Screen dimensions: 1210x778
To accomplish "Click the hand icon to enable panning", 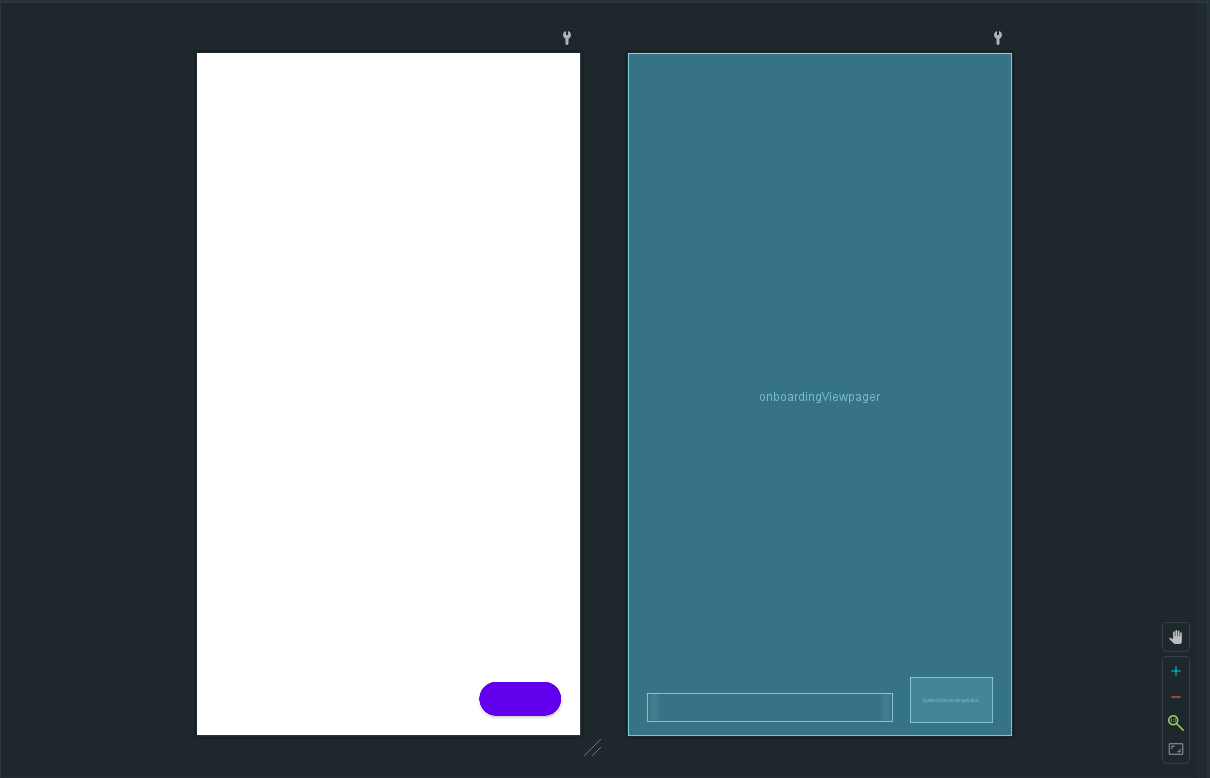I will 1176,637.
